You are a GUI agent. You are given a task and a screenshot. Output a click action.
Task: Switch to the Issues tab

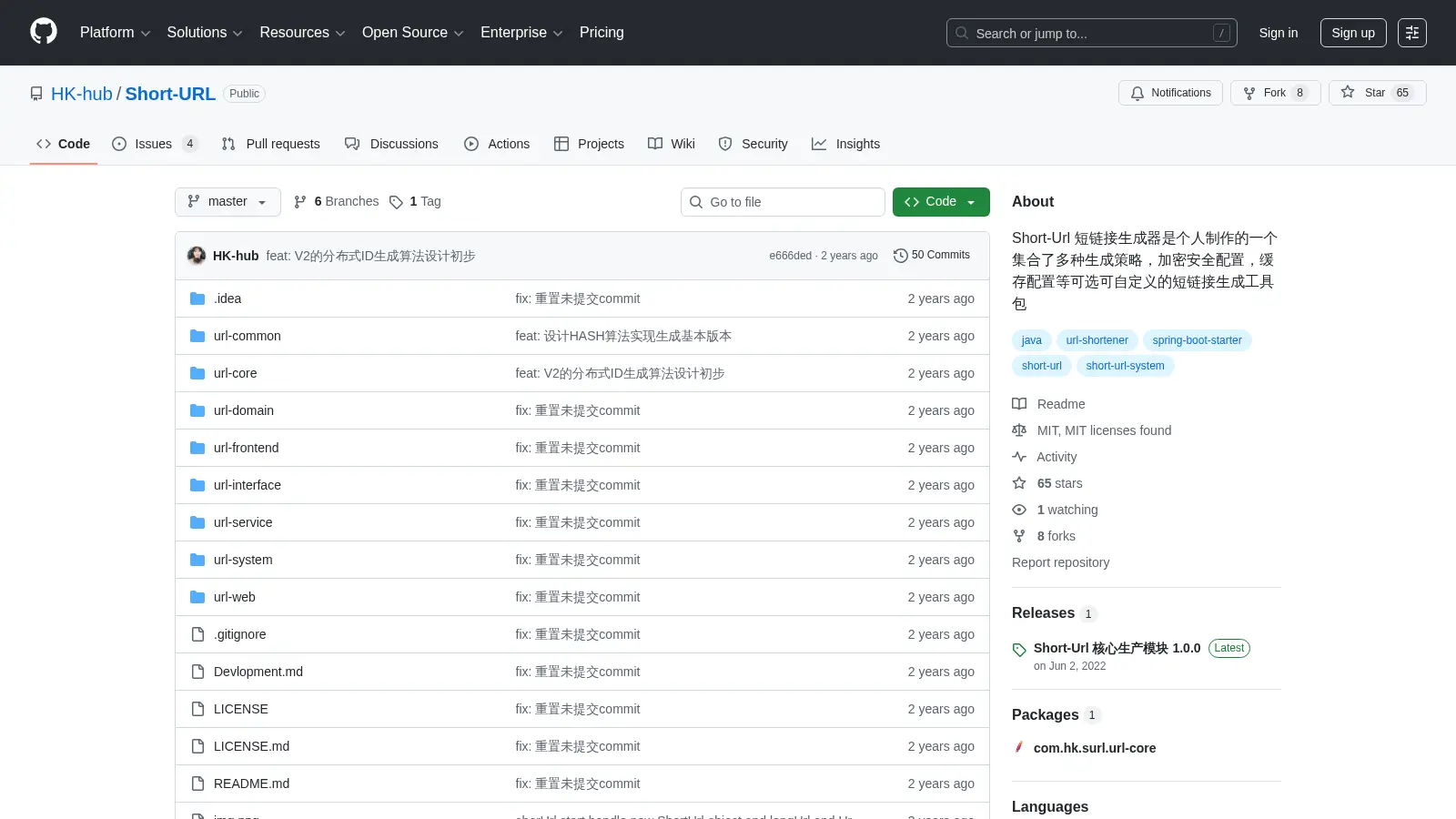pyautogui.click(x=155, y=144)
